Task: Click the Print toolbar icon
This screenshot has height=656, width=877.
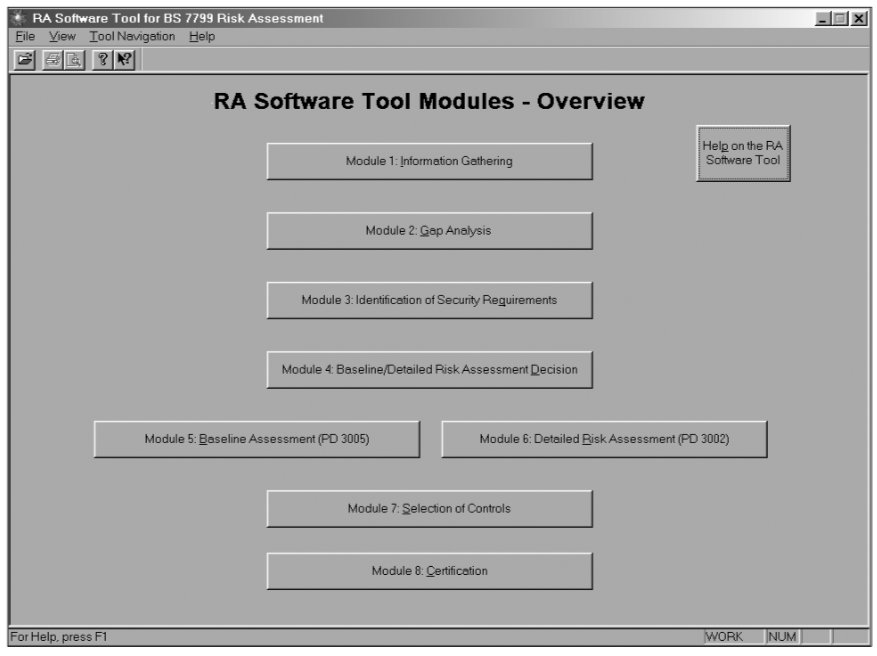Action: point(53,59)
